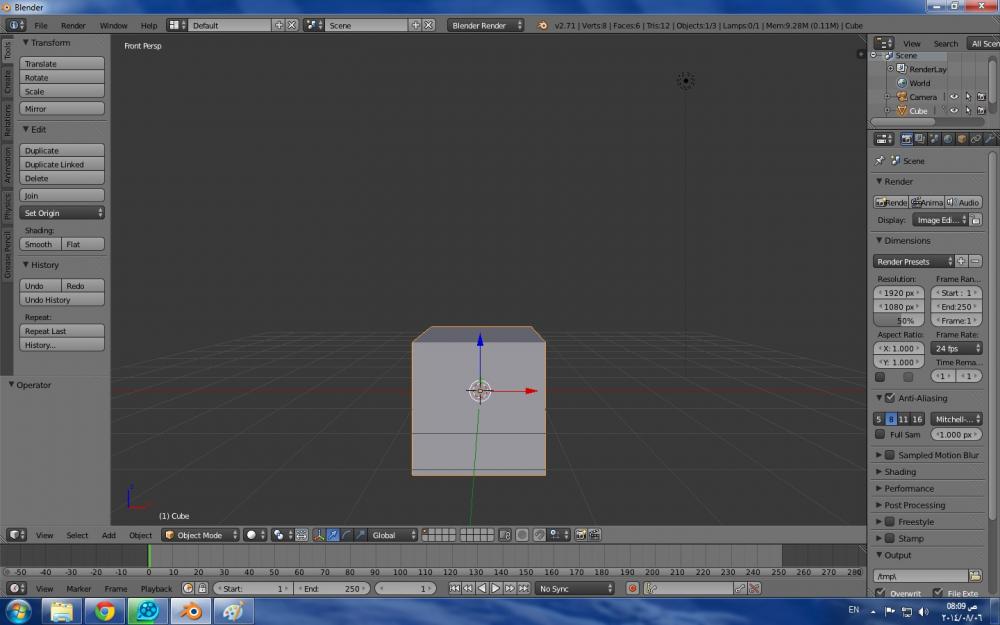Hide the Cube using its eye icon
This screenshot has width=1000, height=625.
pyautogui.click(x=953, y=111)
